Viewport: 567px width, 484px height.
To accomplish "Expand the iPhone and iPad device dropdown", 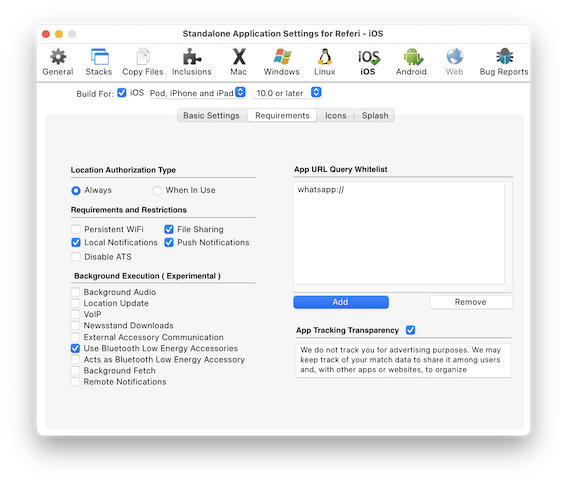I will (198, 93).
